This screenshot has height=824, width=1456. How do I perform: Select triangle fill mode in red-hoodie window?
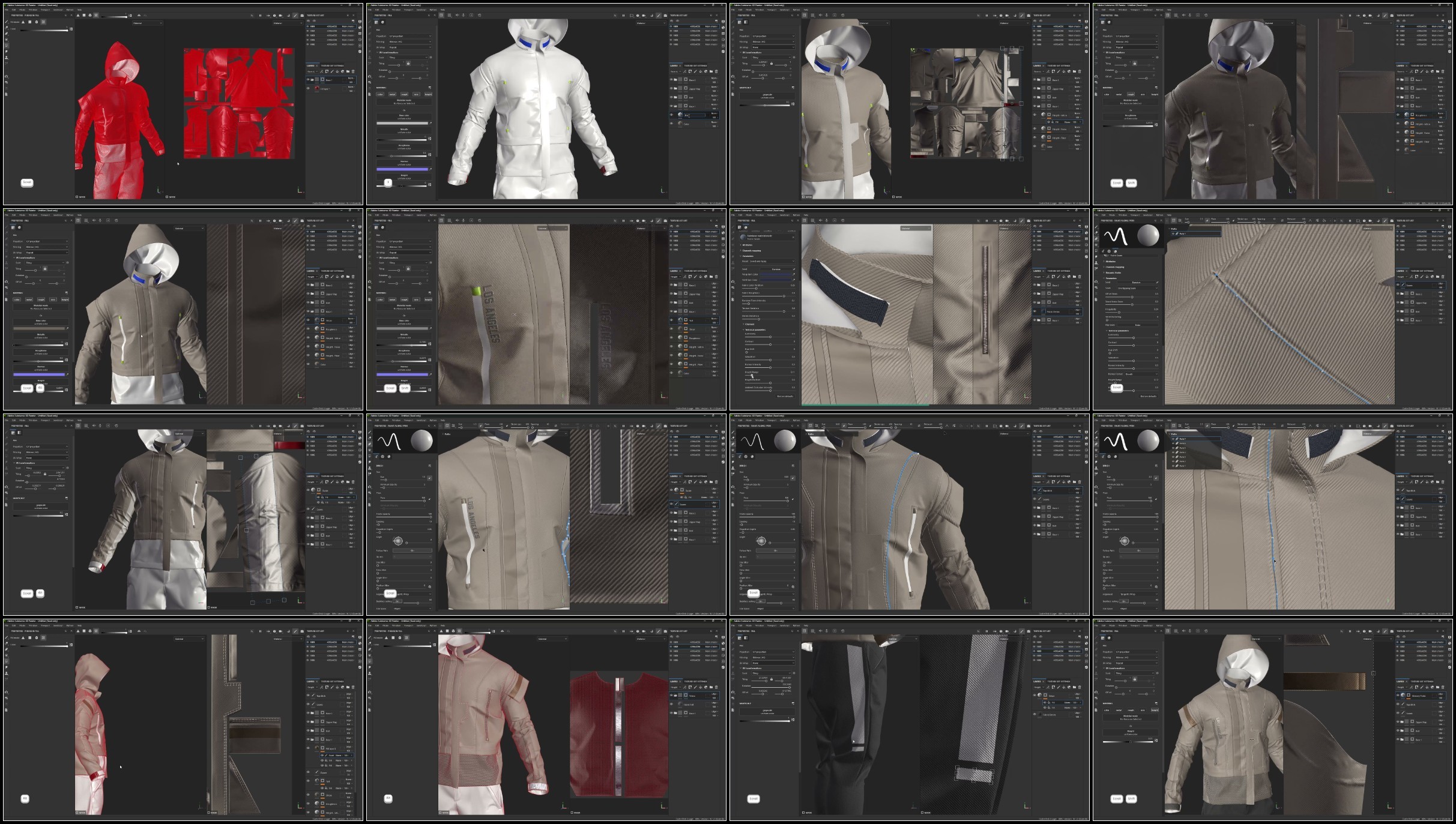(23, 22)
